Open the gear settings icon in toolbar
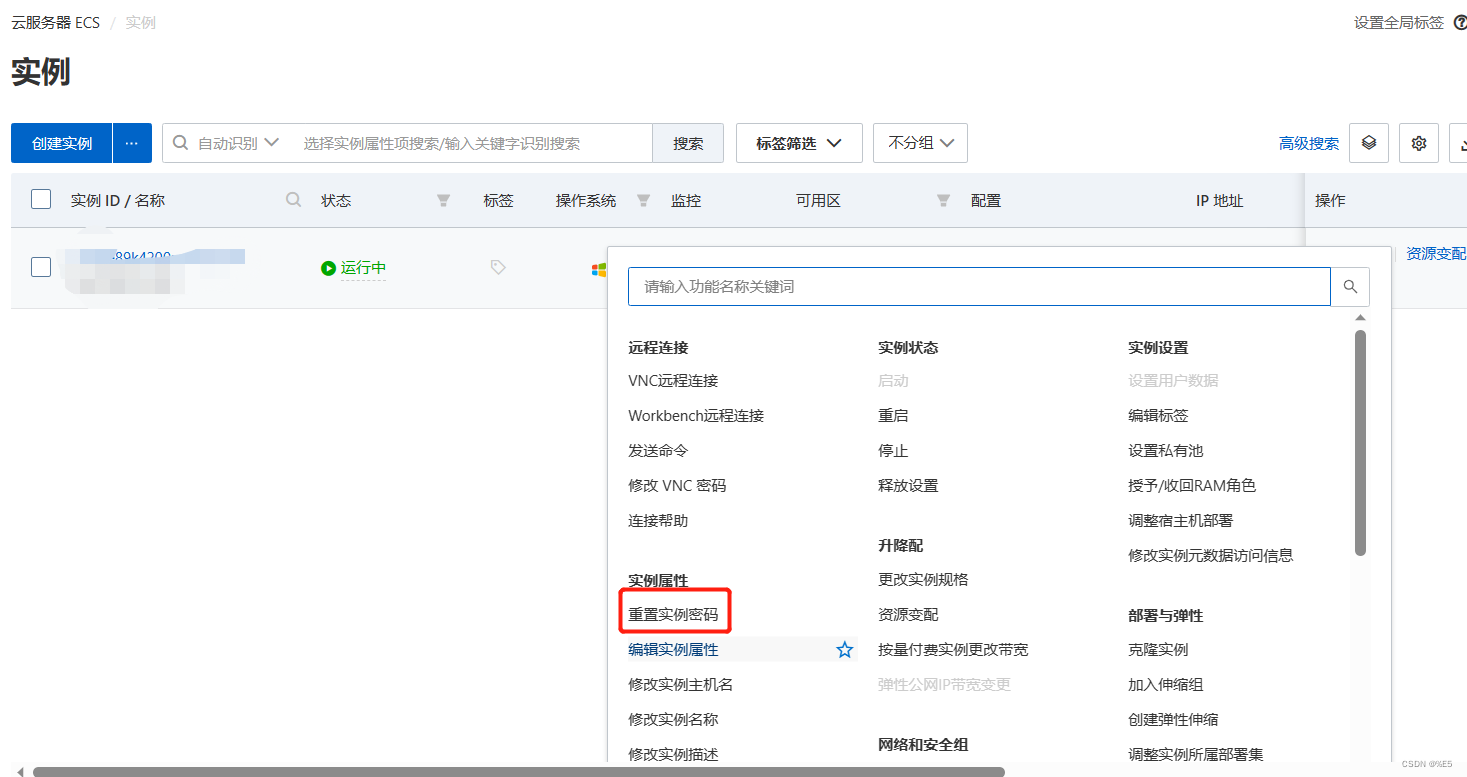The image size is (1467, 777). (1418, 143)
